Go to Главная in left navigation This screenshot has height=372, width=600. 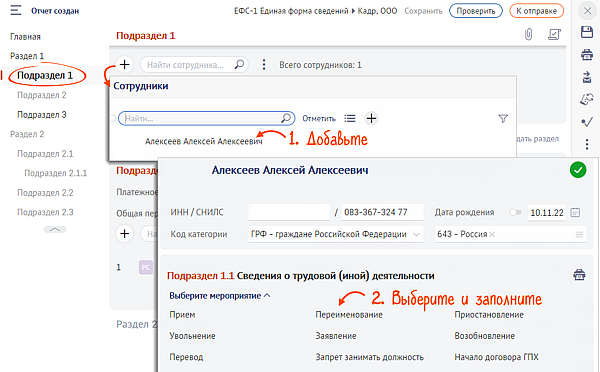pyautogui.click(x=25, y=37)
